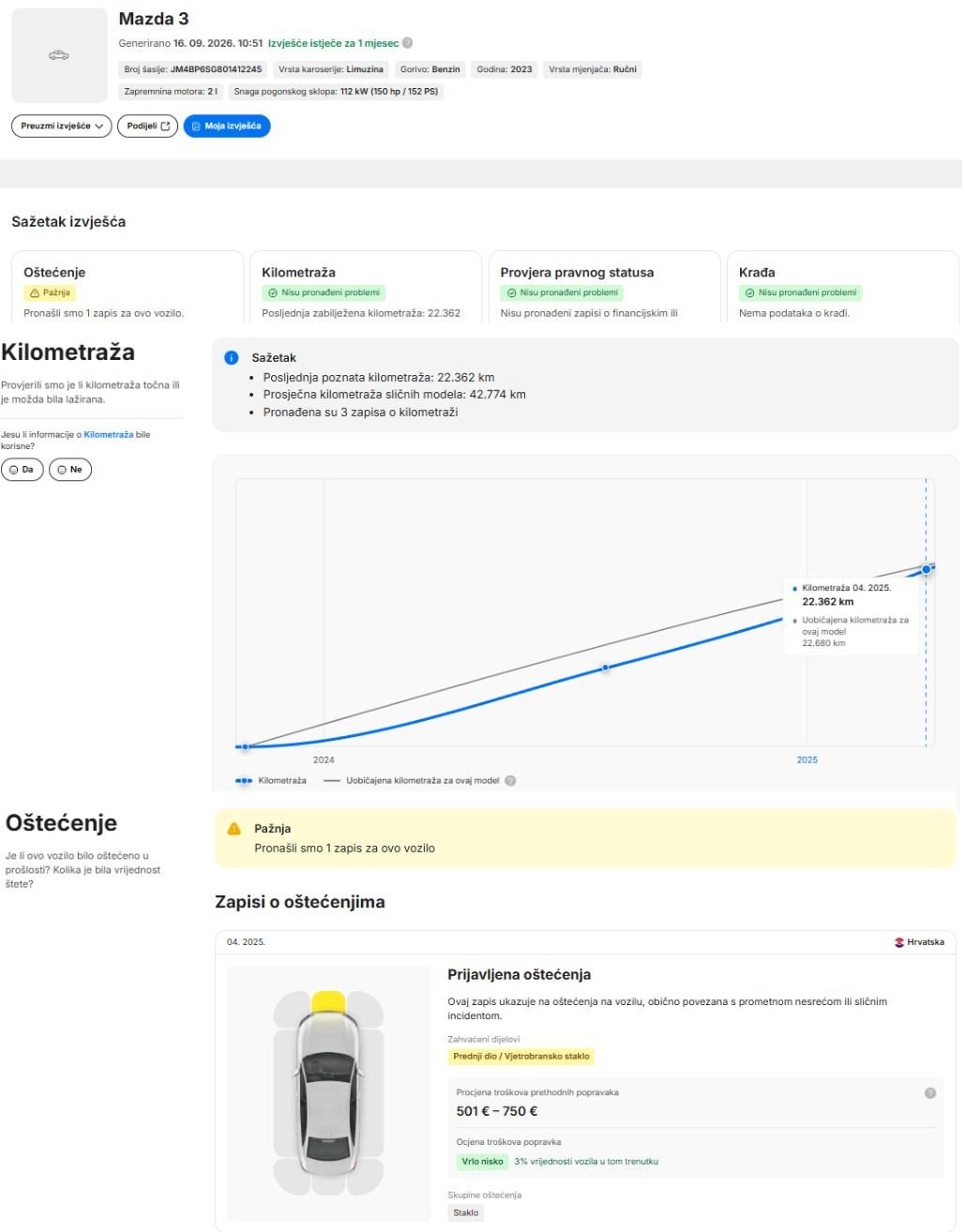Click the Zapremnina motora: 2 l chip
The height and width of the screenshot is (1232, 965).
point(172,92)
